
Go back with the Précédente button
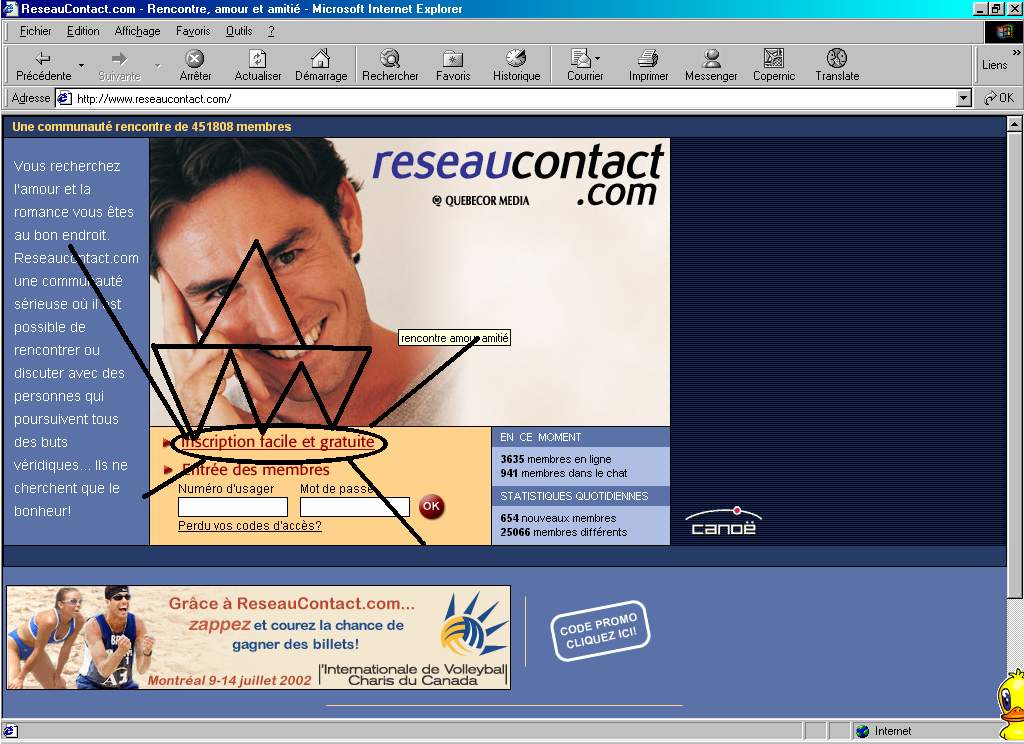pos(43,65)
